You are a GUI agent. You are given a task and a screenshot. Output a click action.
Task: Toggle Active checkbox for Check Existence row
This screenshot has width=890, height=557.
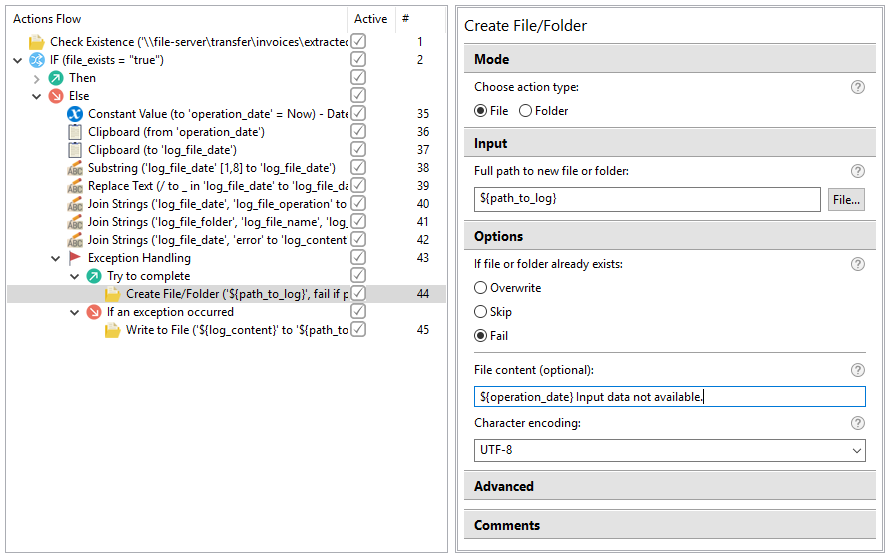358,41
